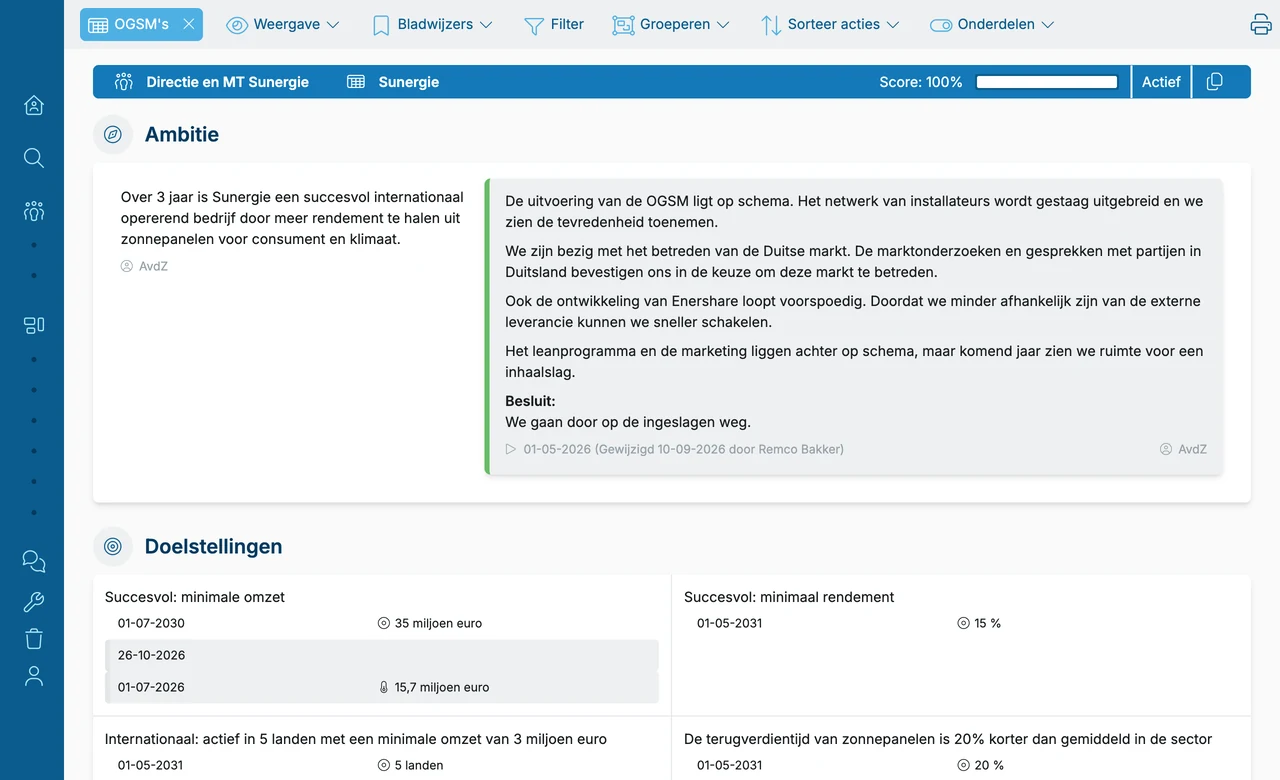This screenshot has width=1280, height=780.
Task: Open the Internationaal 5 landen goal
Action: 356,739
